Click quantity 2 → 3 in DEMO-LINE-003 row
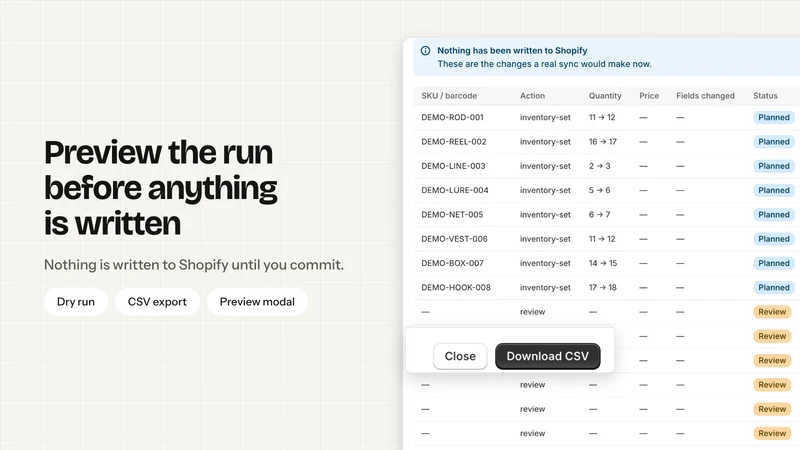 point(599,166)
